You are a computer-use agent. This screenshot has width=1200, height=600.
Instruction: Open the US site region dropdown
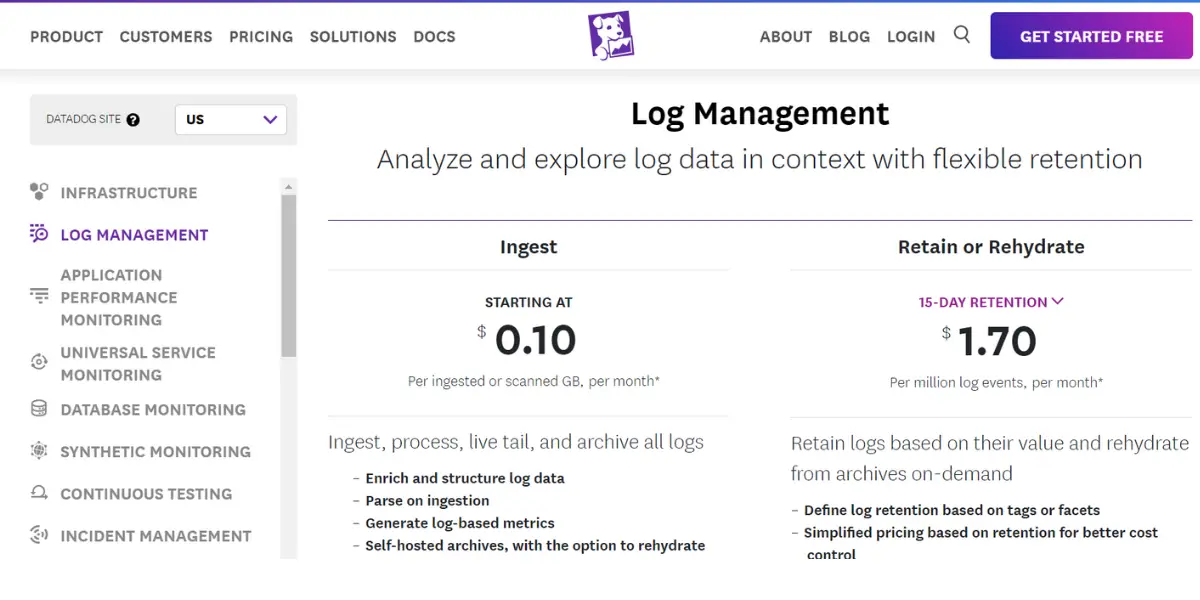231,120
